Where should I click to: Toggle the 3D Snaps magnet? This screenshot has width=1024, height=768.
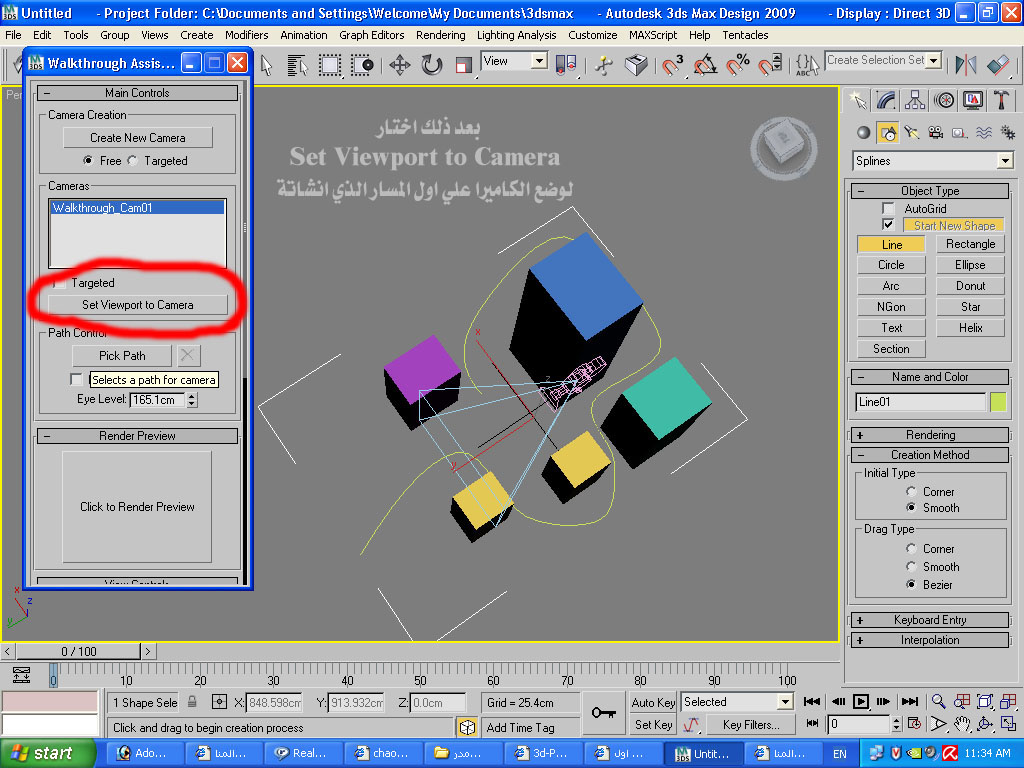(672, 65)
